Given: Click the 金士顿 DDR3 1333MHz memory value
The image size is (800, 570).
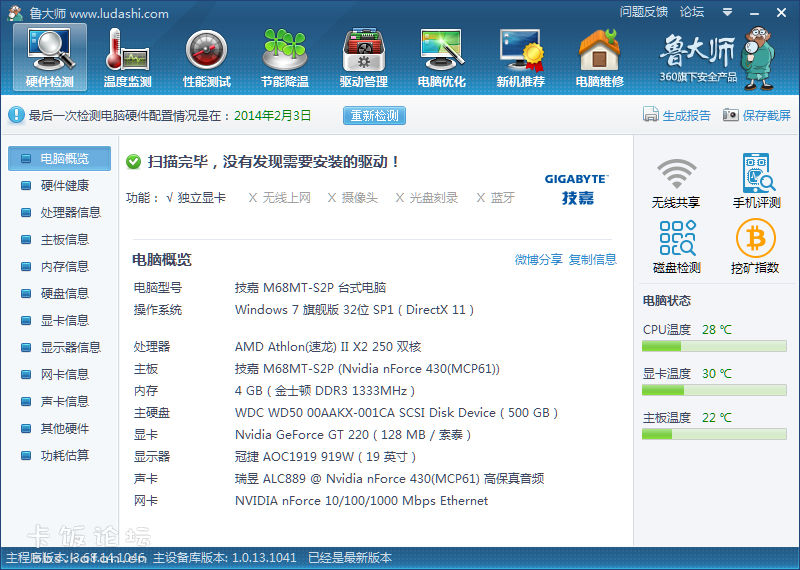Looking at the screenshot, I should pyautogui.click(x=324, y=391).
